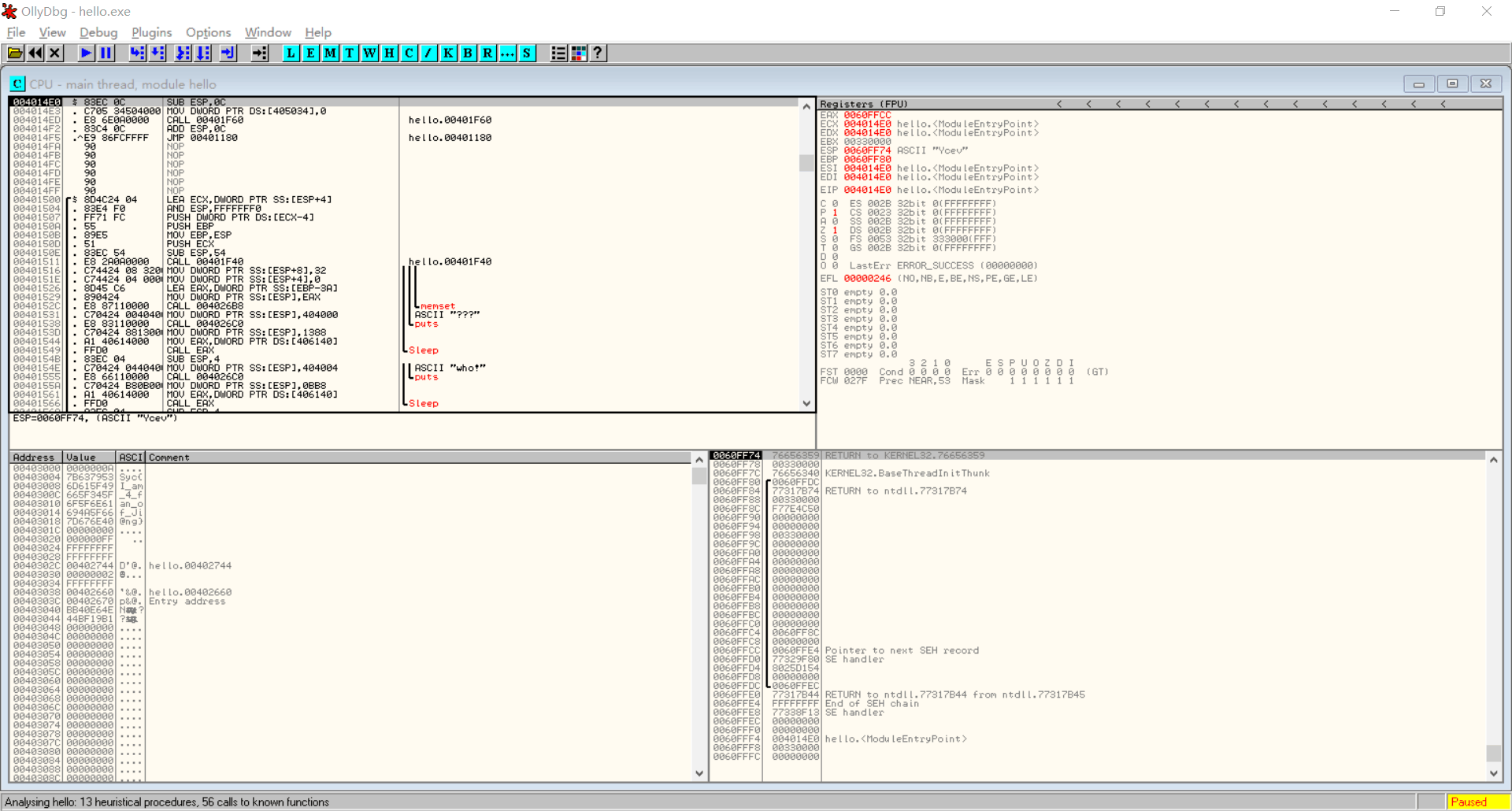Click Go to address arrow icon
This screenshot has height=811, width=1512.
(259, 53)
